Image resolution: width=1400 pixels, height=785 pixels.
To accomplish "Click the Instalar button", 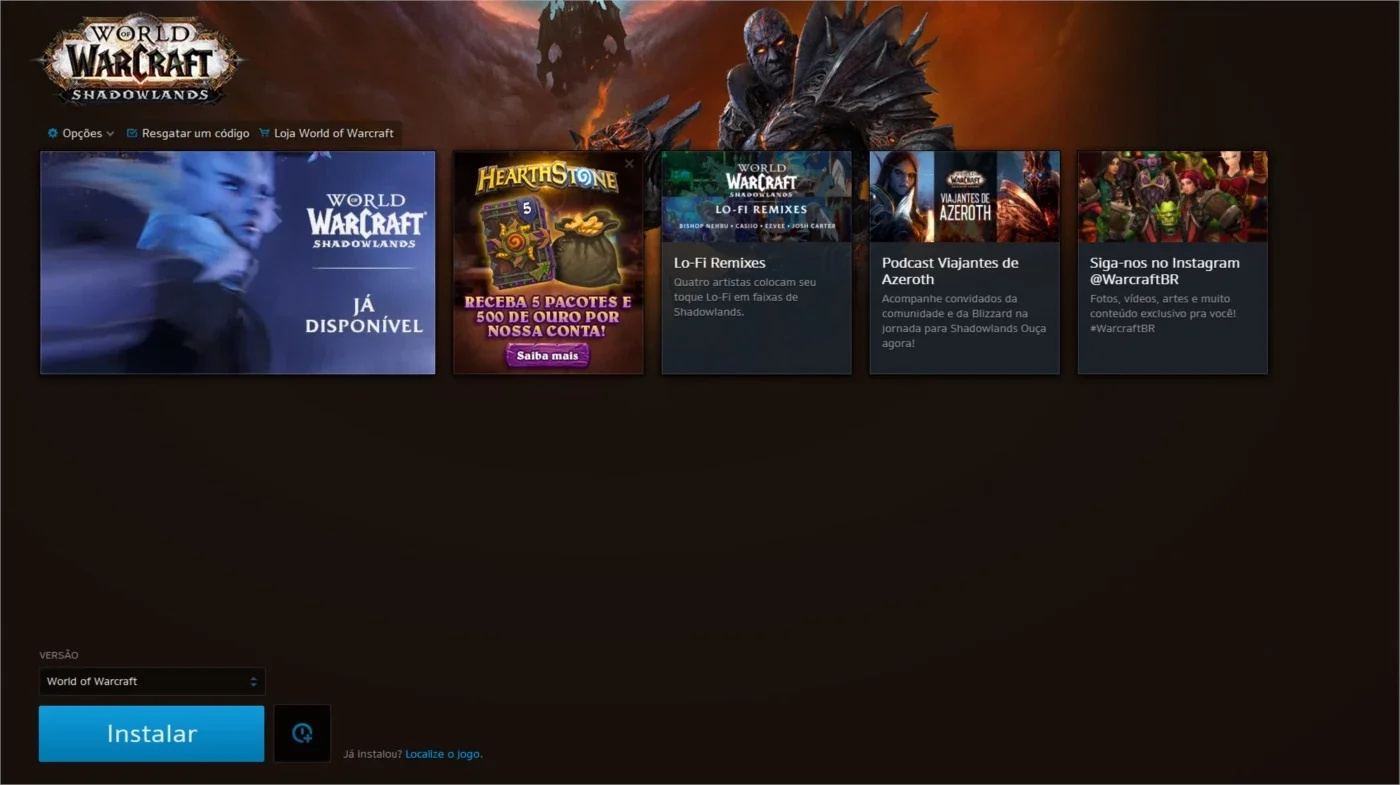I will tap(152, 734).
